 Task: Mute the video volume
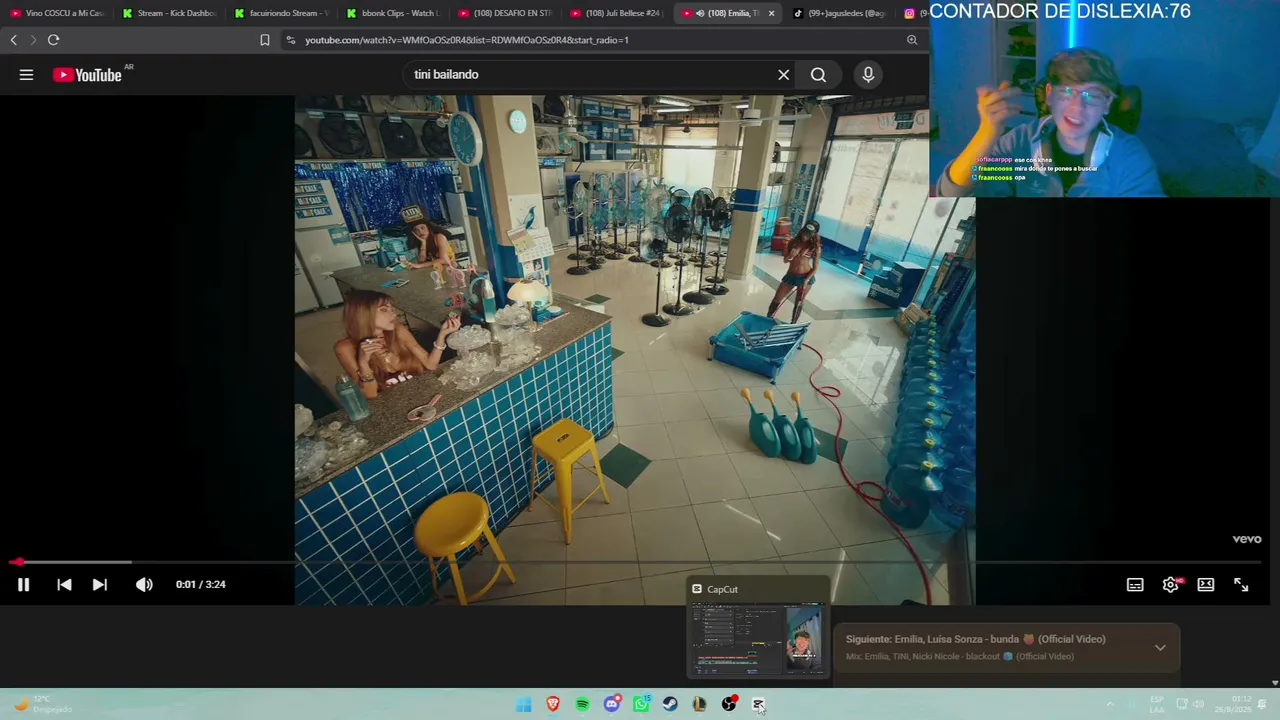[144, 584]
